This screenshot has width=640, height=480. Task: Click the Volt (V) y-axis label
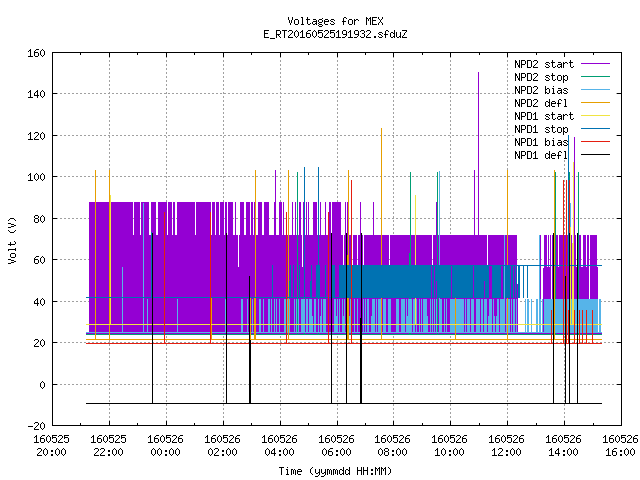coord(13,240)
